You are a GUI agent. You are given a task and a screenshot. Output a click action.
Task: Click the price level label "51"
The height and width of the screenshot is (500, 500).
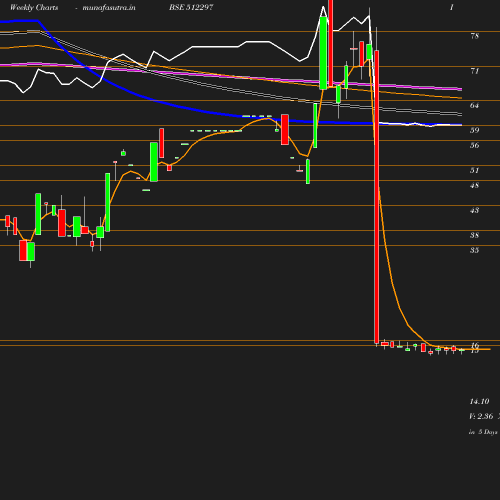pyautogui.click(x=475, y=170)
